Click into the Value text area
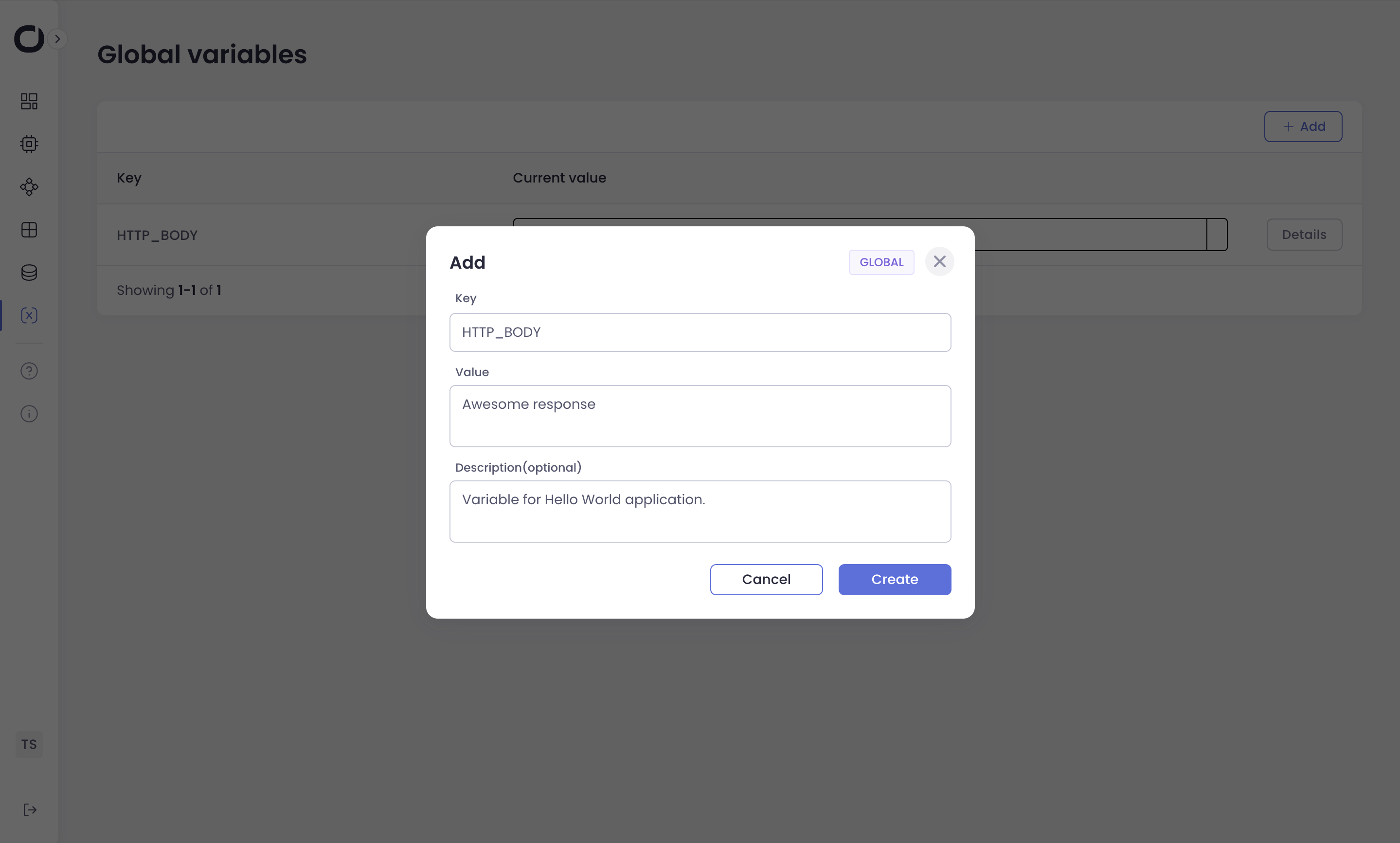 click(x=700, y=416)
